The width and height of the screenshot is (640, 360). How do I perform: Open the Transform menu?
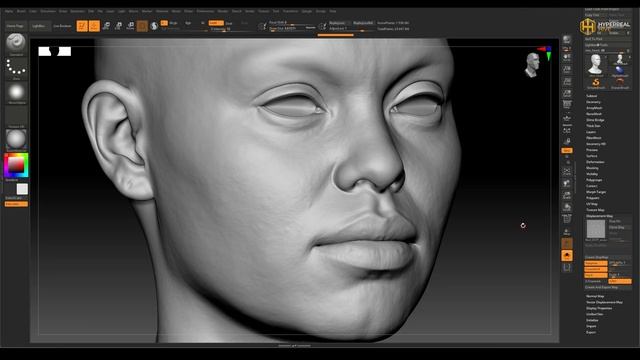point(290,11)
